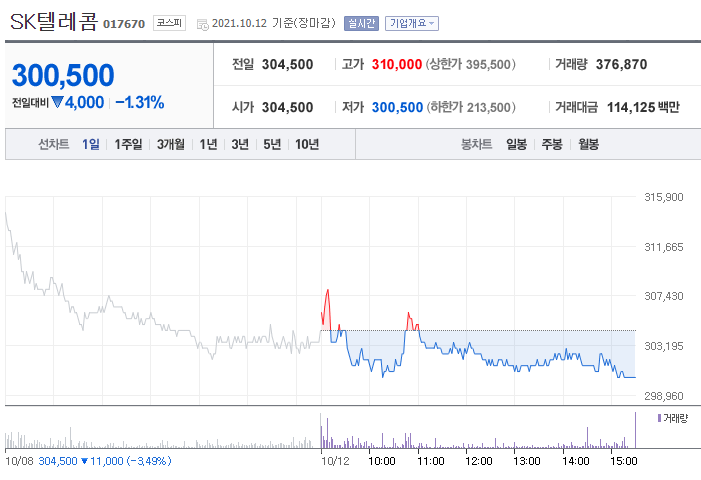
Task: Click the calendar icon beside 2021.10.12
Action: (x=203, y=24)
